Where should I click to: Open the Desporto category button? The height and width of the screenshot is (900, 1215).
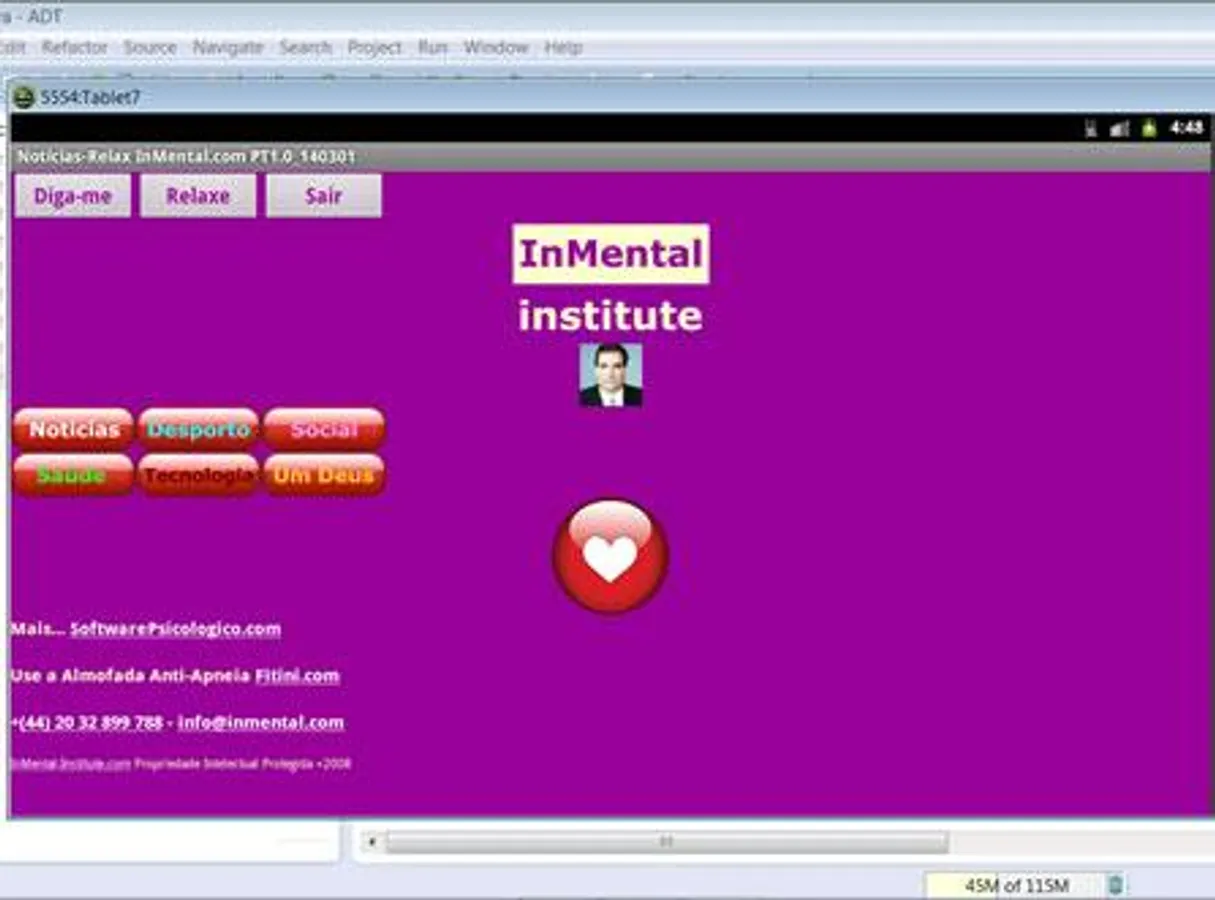[x=199, y=429]
